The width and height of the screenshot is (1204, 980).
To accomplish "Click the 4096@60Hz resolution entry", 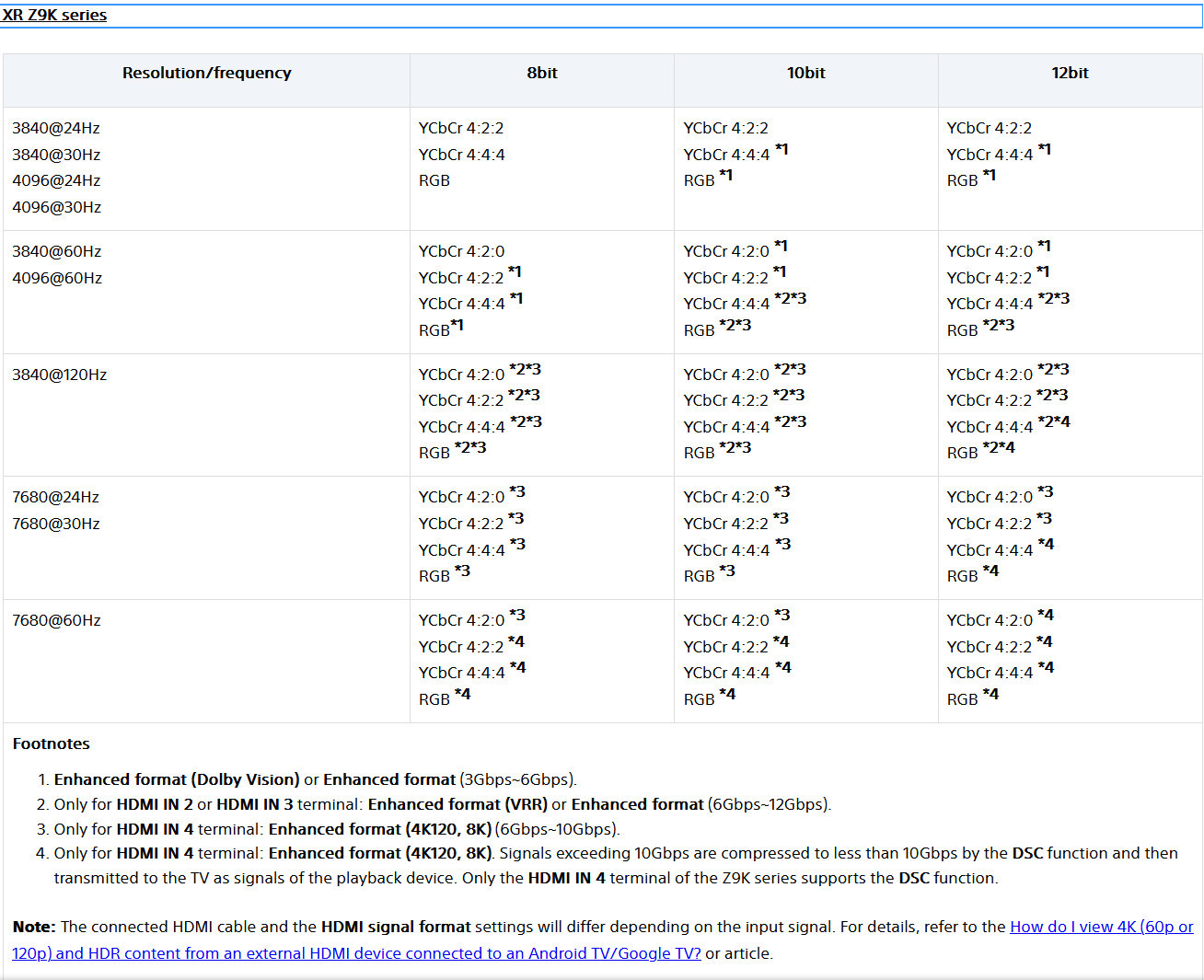I will tap(57, 278).
